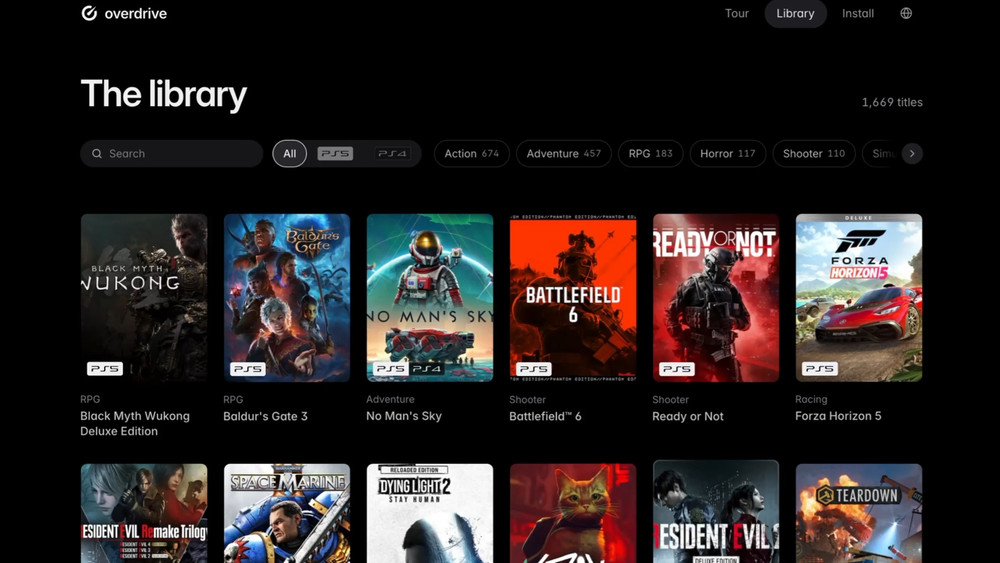Screen dimensions: 1000x563
Task: Open Battlefield 6 cover art
Action: (573, 298)
